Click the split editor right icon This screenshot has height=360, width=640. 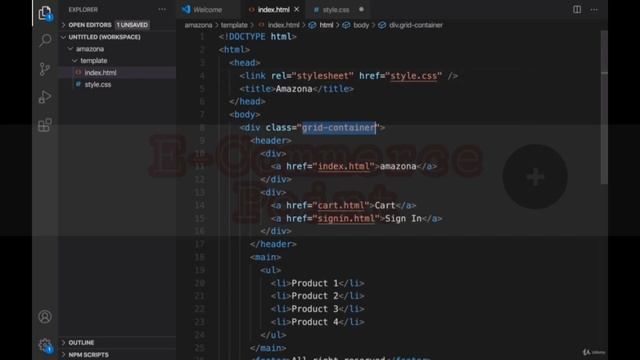(x=577, y=9)
